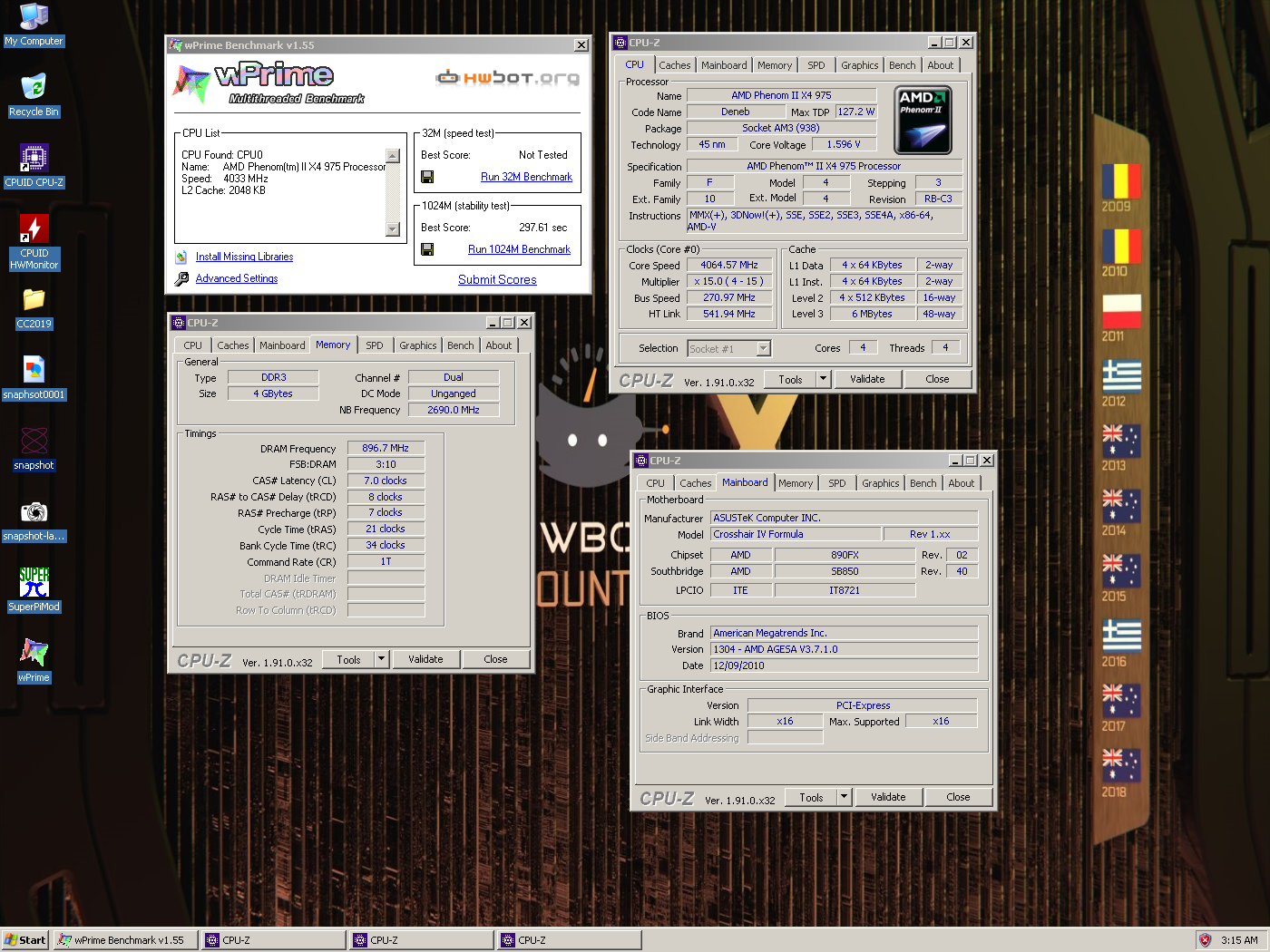Image resolution: width=1270 pixels, height=952 pixels.
Task: Select SPD tab in Memory CPU-Z window
Action: (374, 345)
